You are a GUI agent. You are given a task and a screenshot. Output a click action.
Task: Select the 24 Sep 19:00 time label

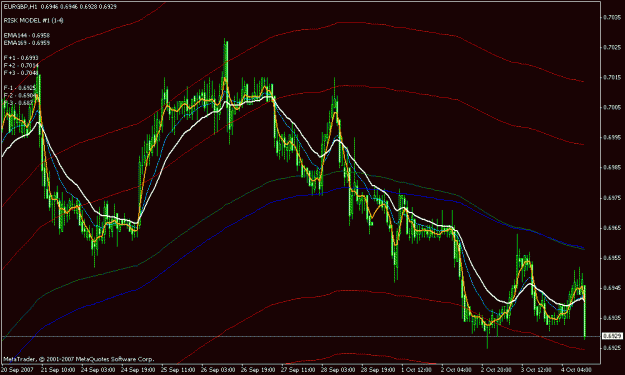(x=138, y=370)
